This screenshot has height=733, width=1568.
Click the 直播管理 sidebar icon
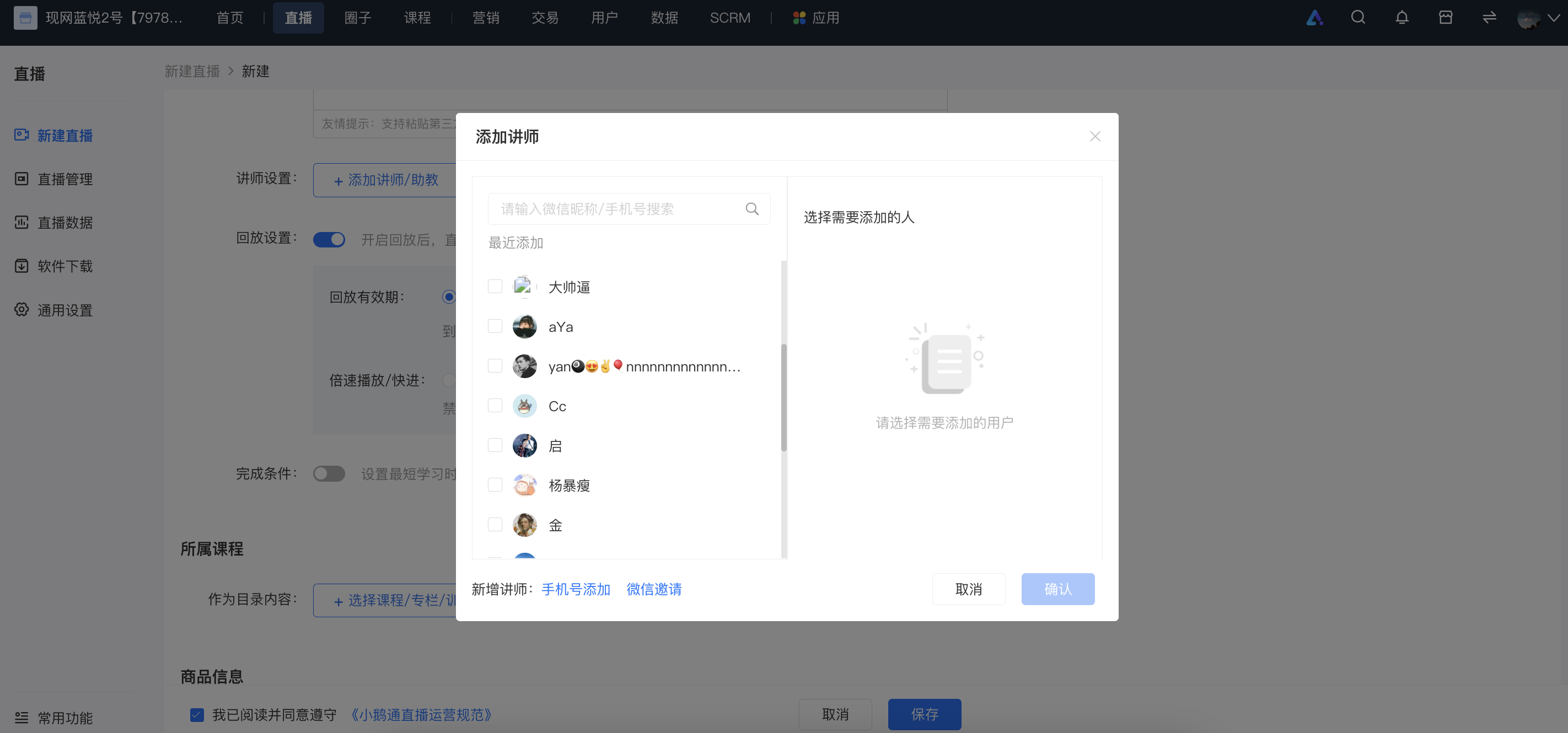tap(22, 179)
